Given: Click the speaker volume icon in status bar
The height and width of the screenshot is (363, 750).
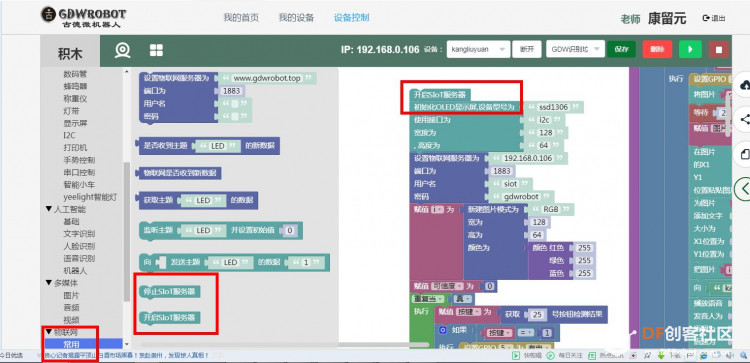Looking at the screenshot, I should click(730, 355).
